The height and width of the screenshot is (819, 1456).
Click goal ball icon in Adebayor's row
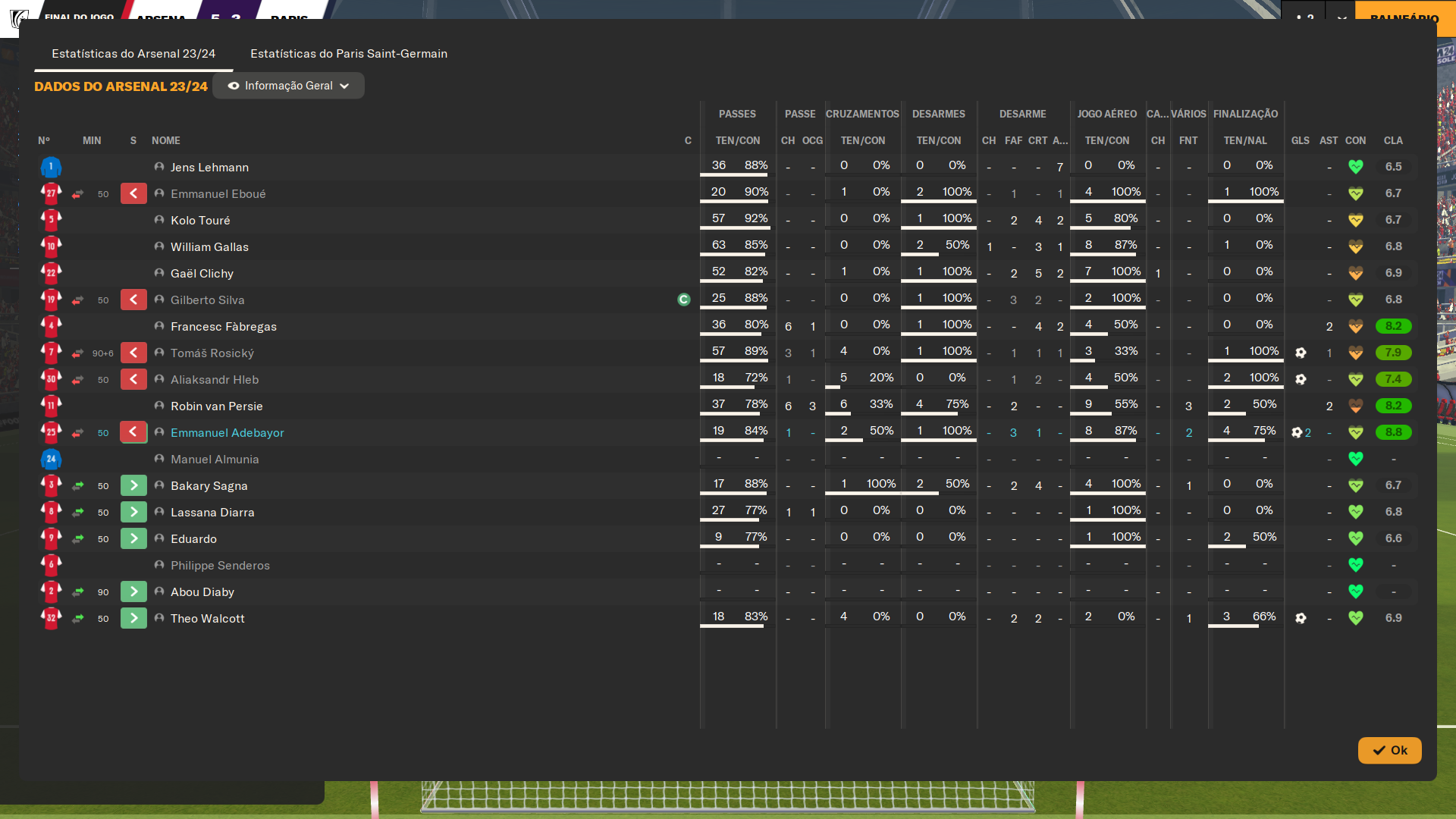click(1297, 432)
